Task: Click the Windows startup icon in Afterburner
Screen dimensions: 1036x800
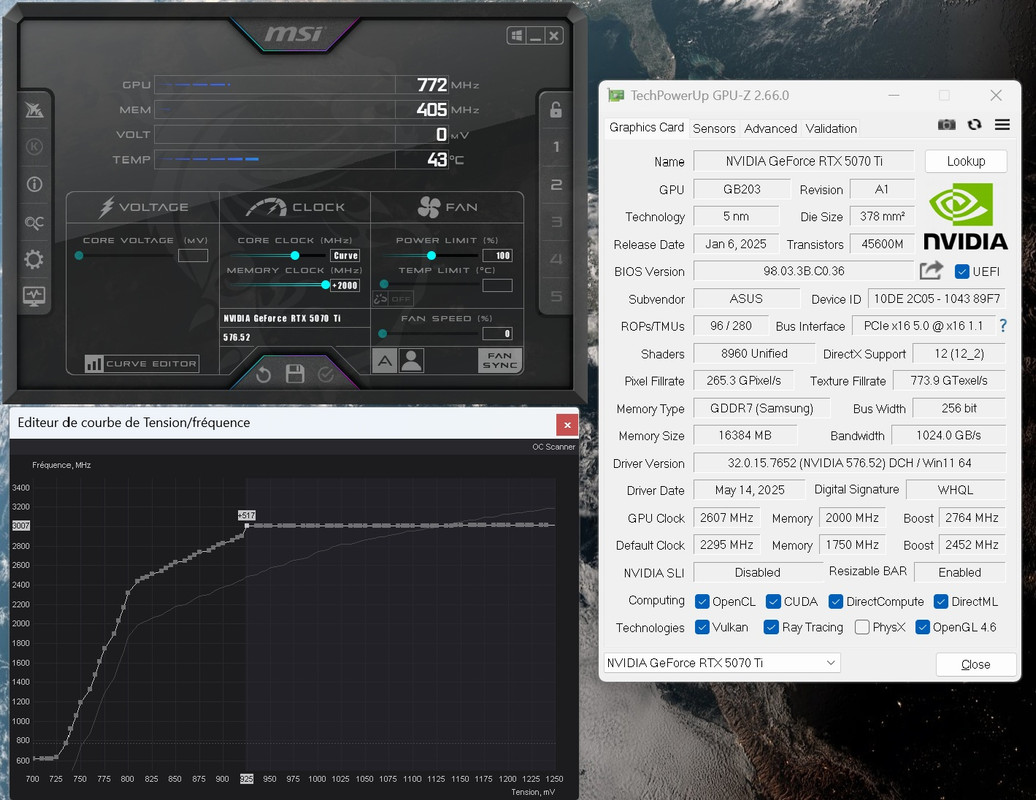Action: tap(517, 36)
